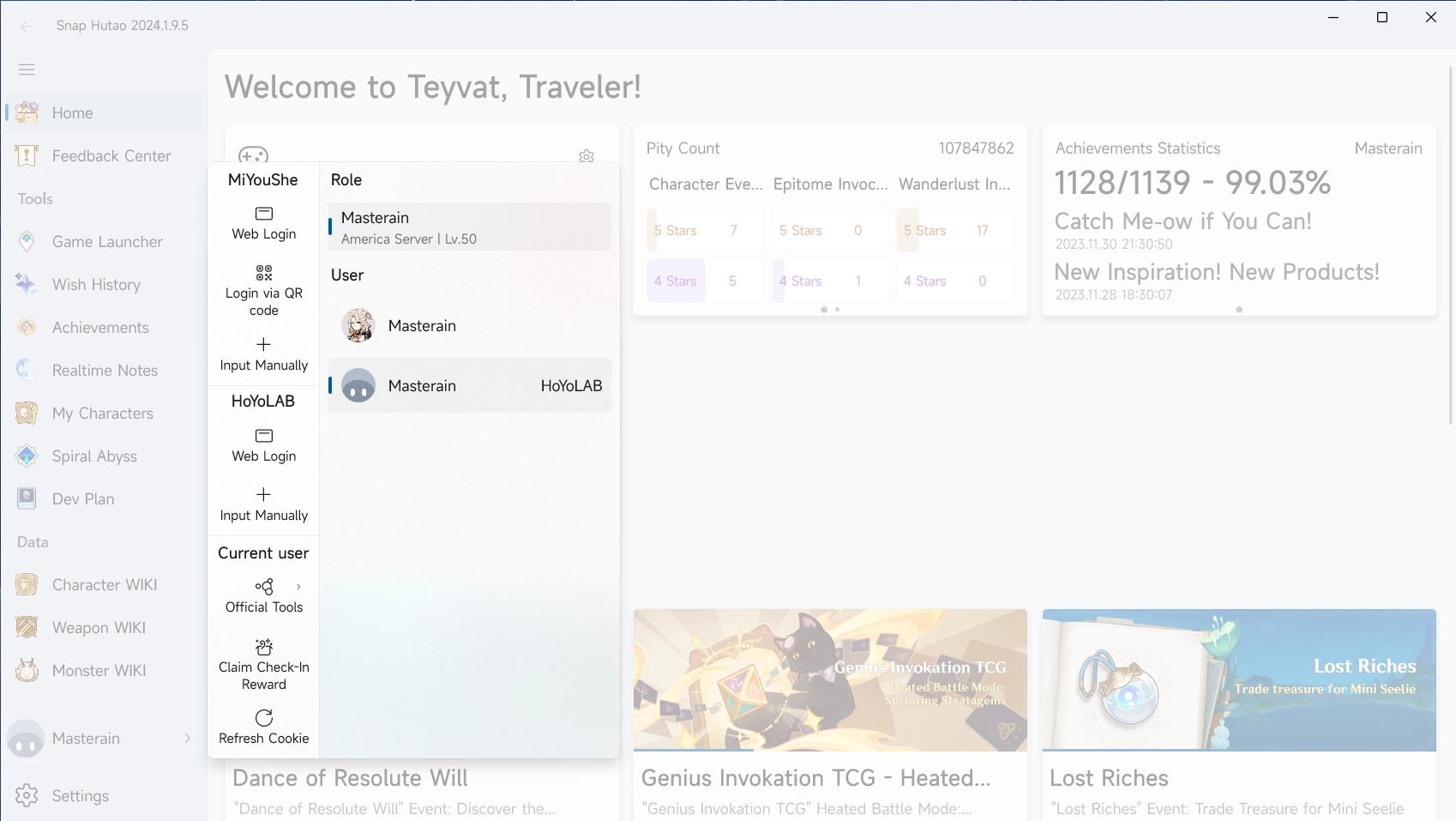Open Genius Invokation TCG banner

tap(830, 680)
